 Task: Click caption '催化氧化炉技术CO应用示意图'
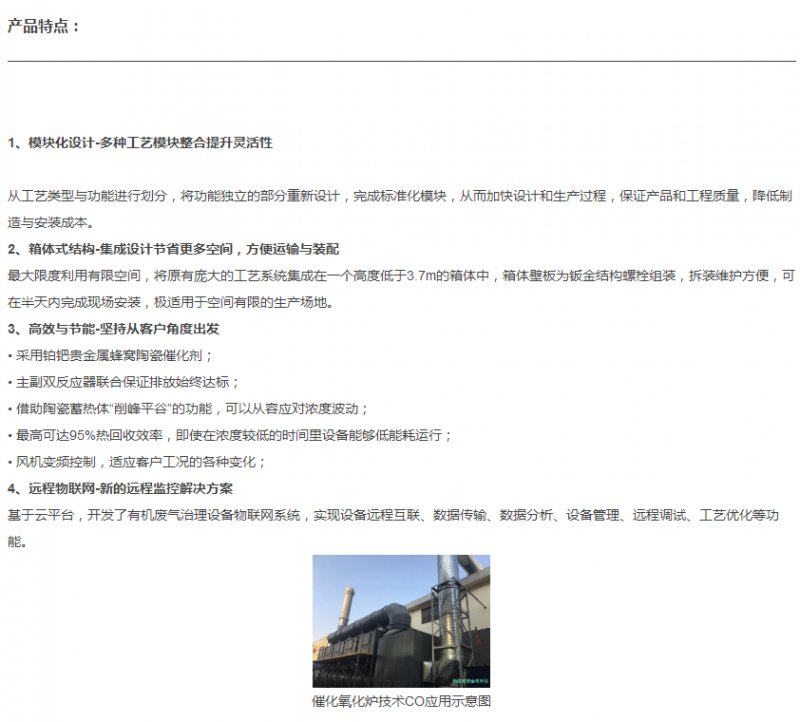(401, 701)
